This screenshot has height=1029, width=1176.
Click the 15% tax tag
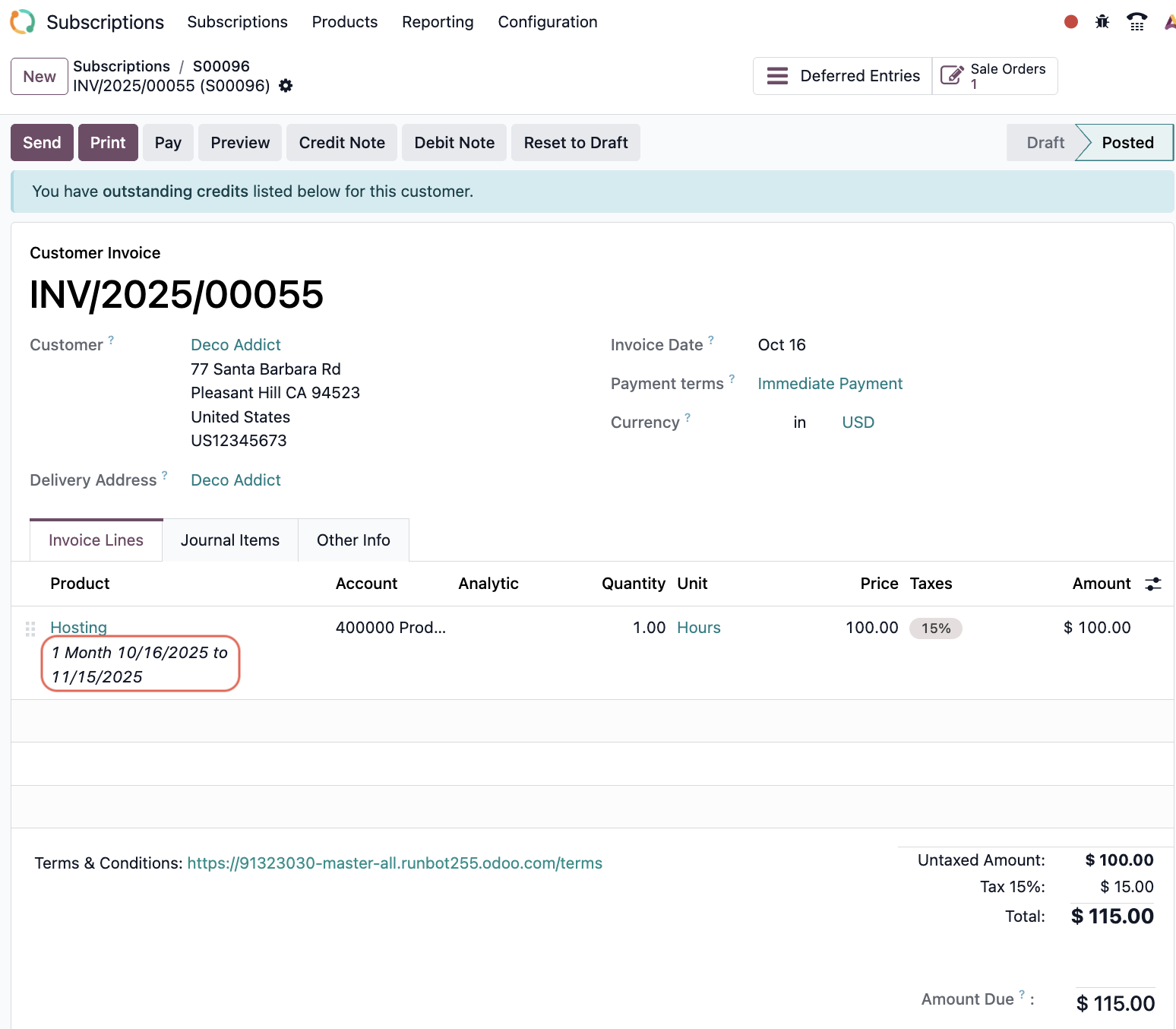click(935, 628)
